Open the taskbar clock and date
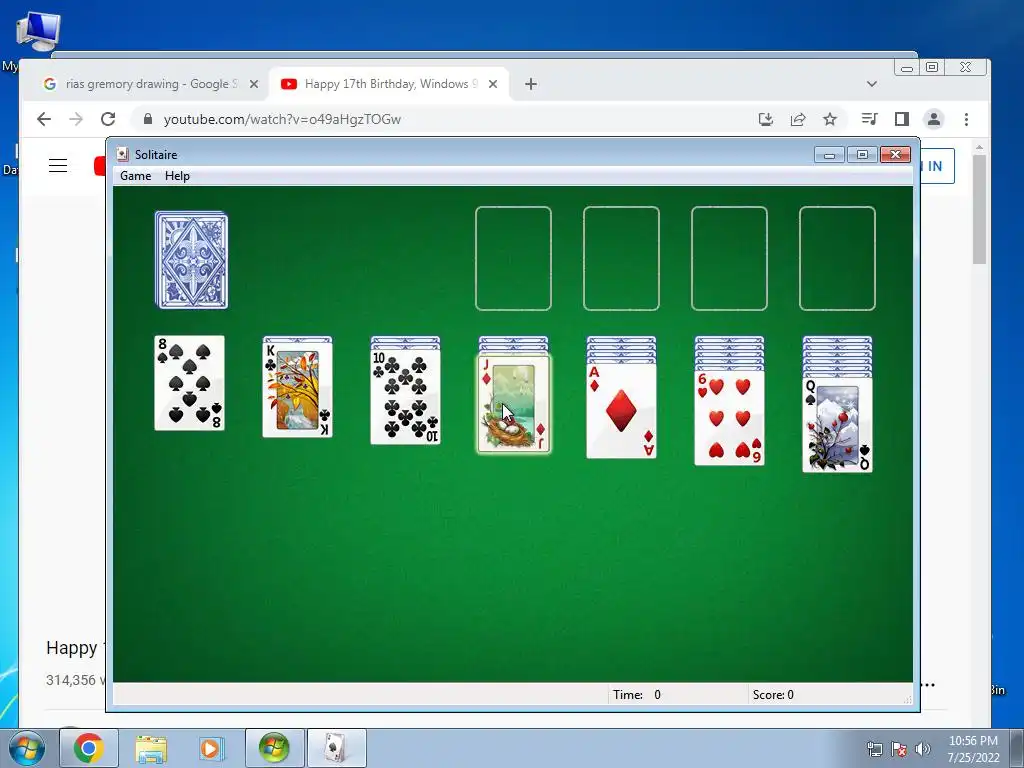The height and width of the screenshot is (768, 1024). [973, 749]
